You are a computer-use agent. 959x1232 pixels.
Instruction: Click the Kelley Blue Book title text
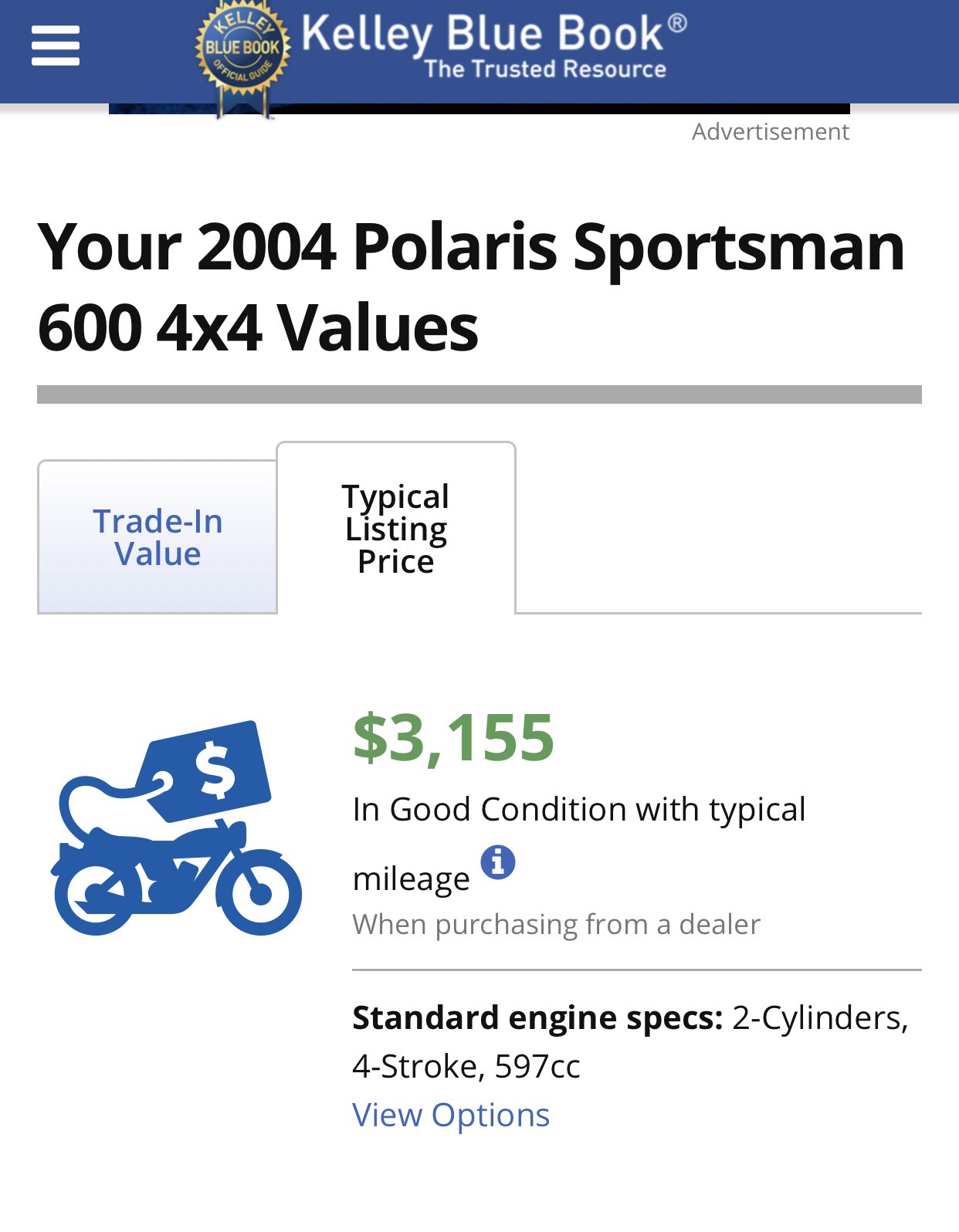point(483,33)
